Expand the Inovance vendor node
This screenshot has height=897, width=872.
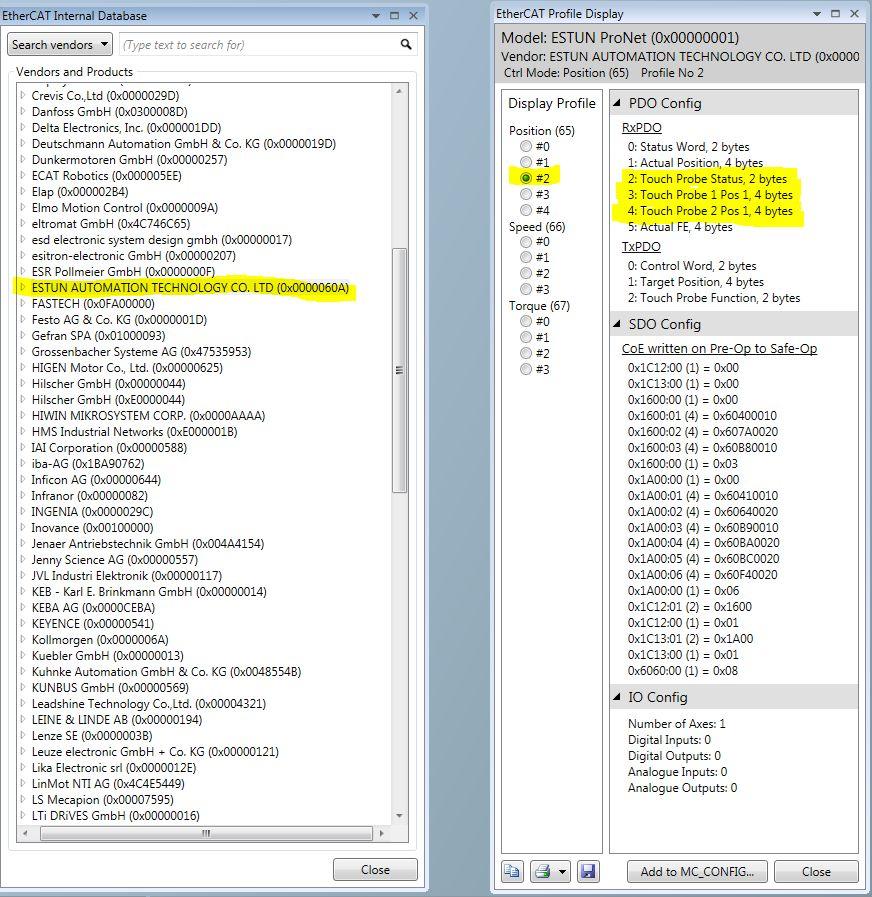point(23,527)
